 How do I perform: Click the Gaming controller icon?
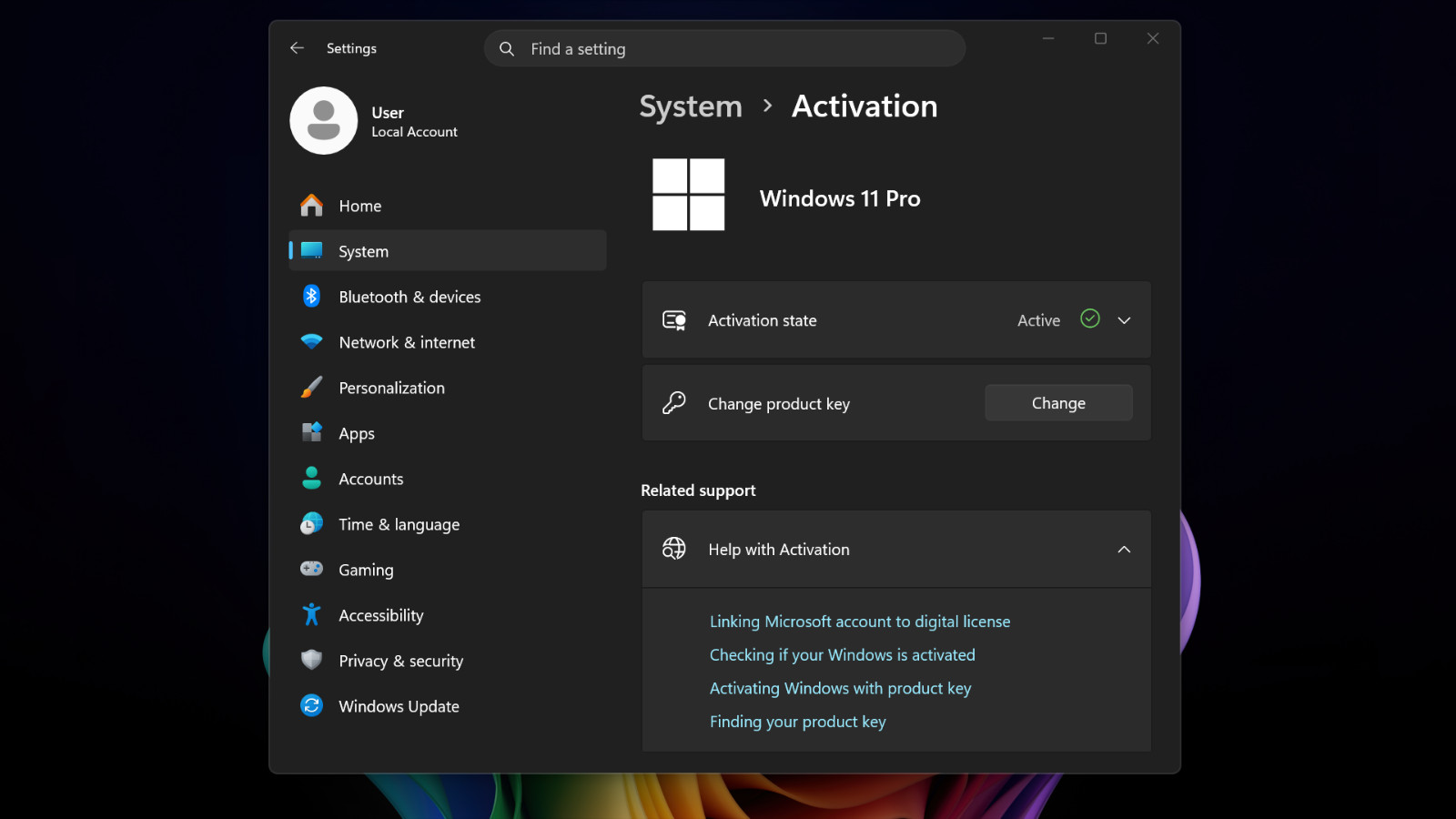(x=311, y=569)
